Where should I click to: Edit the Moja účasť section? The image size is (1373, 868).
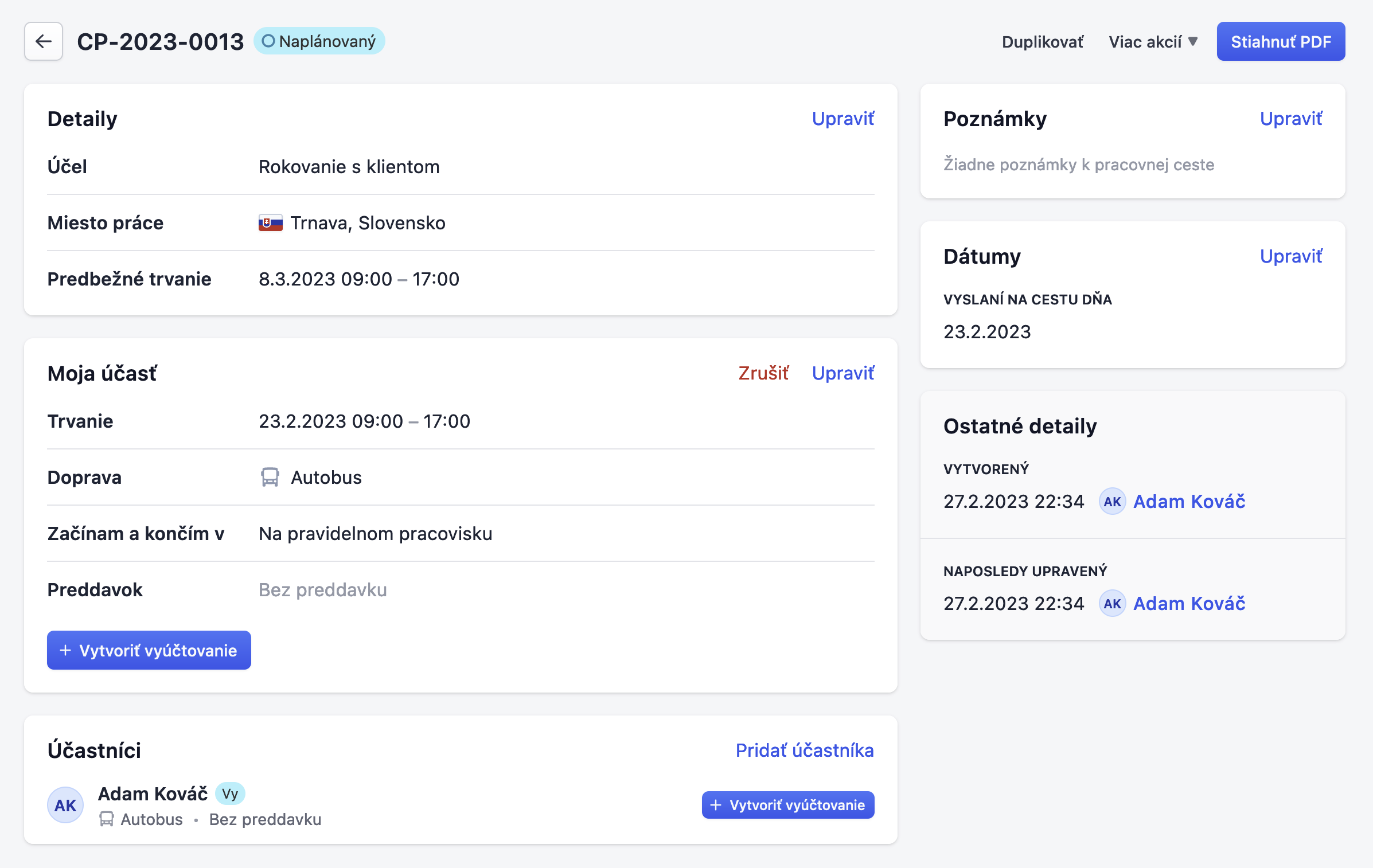842,373
